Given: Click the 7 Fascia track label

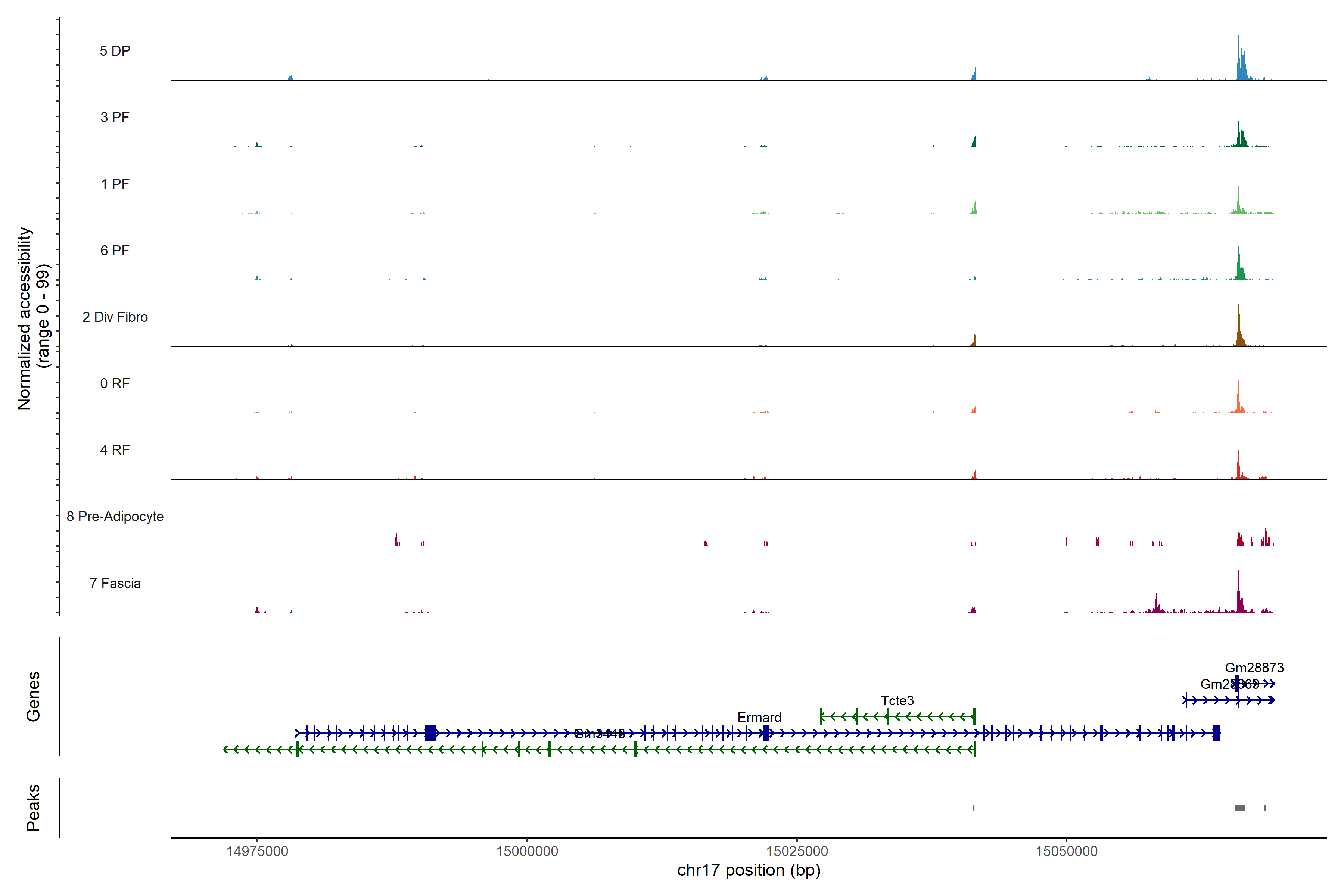Looking at the screenshot, I should coord(115,583).
